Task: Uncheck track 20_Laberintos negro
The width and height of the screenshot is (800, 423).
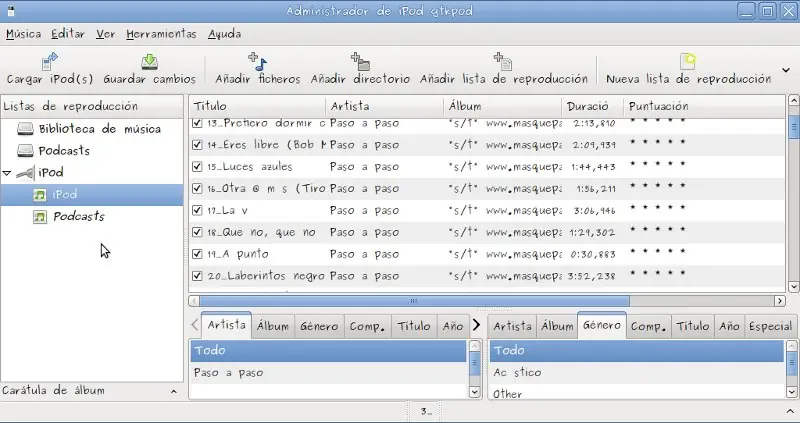Action: pyautogui.click(x=197, y=276)
